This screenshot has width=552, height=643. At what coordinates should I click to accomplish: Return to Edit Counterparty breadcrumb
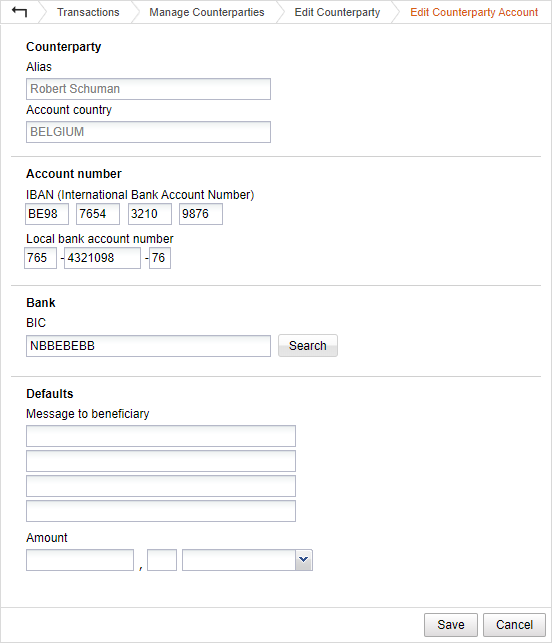coord(337,12)
